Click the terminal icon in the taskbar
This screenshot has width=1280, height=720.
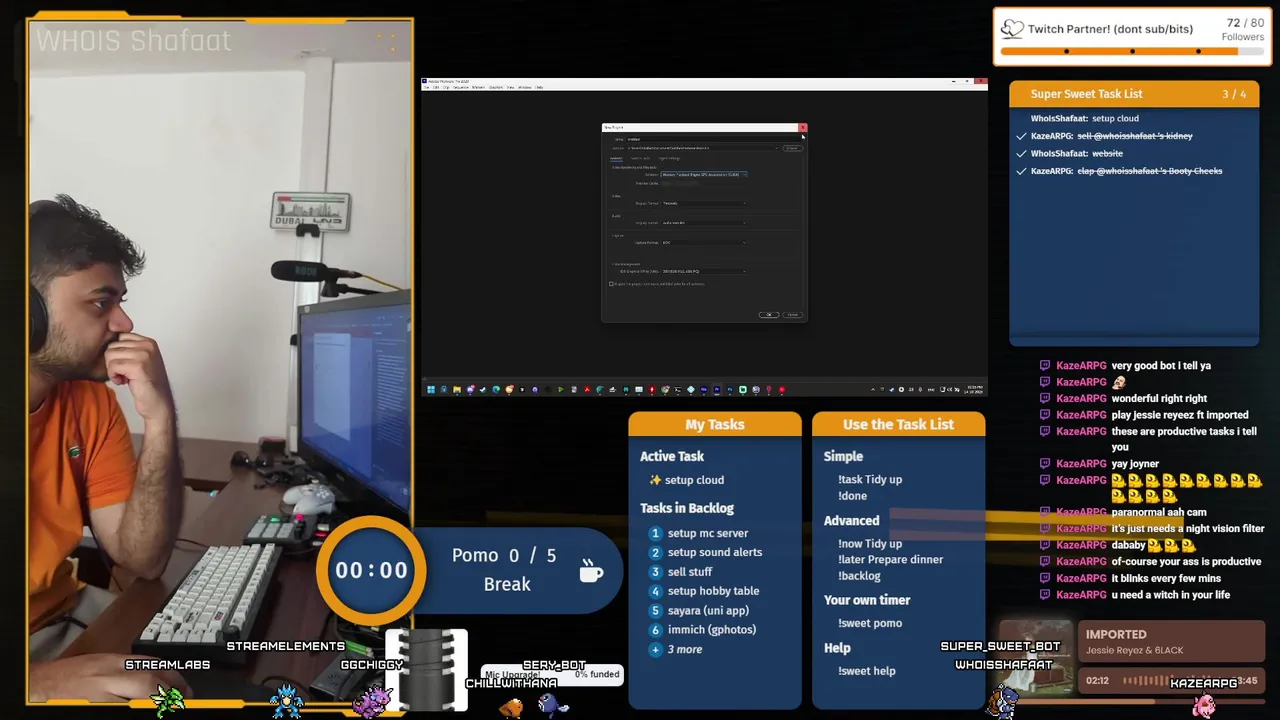point(678,389)
